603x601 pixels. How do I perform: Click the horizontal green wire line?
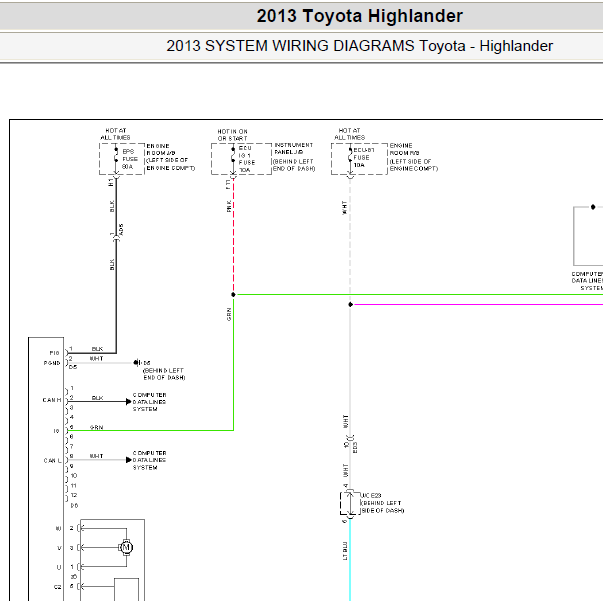[420, 295]
